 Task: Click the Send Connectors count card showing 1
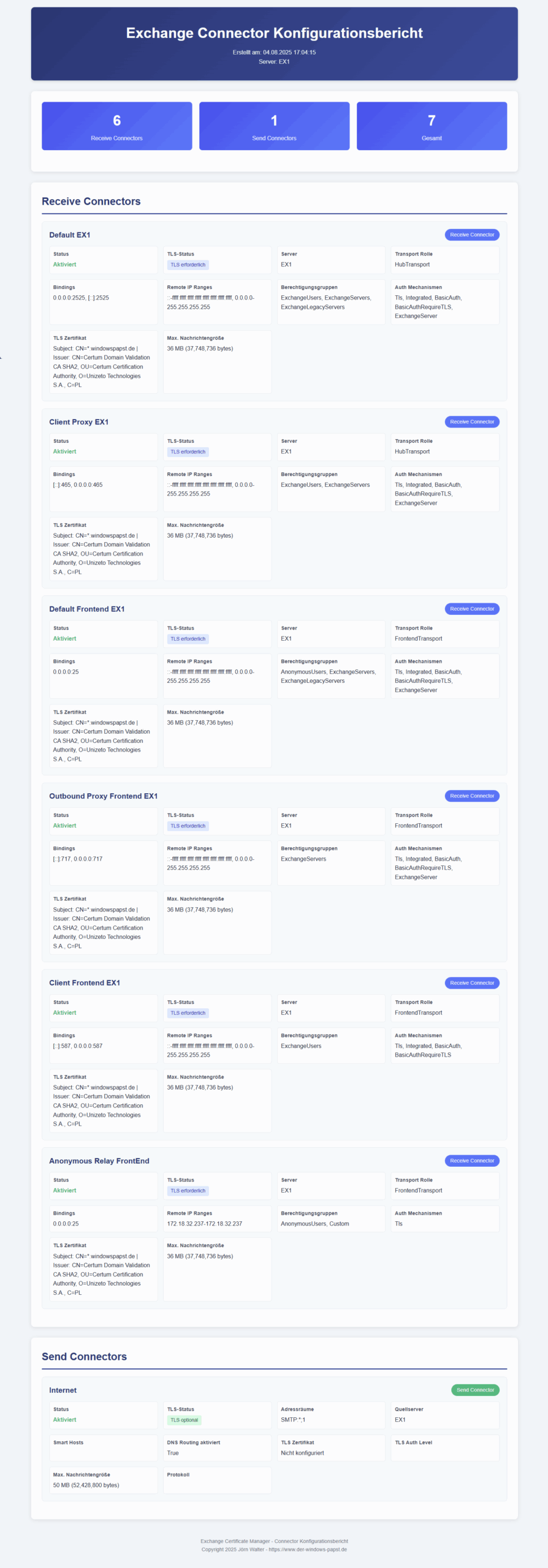click(274, 126)
